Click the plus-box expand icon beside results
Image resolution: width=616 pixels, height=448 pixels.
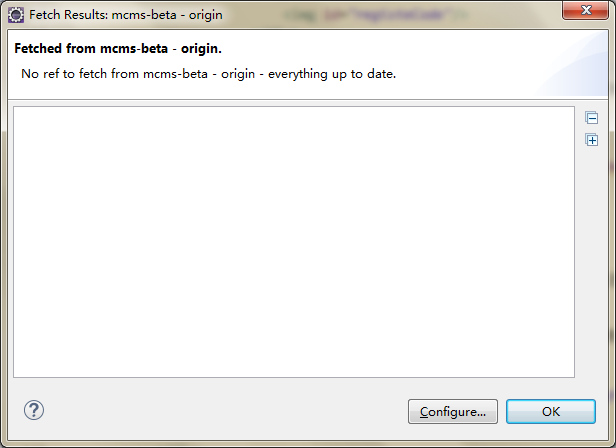[592, 140]
